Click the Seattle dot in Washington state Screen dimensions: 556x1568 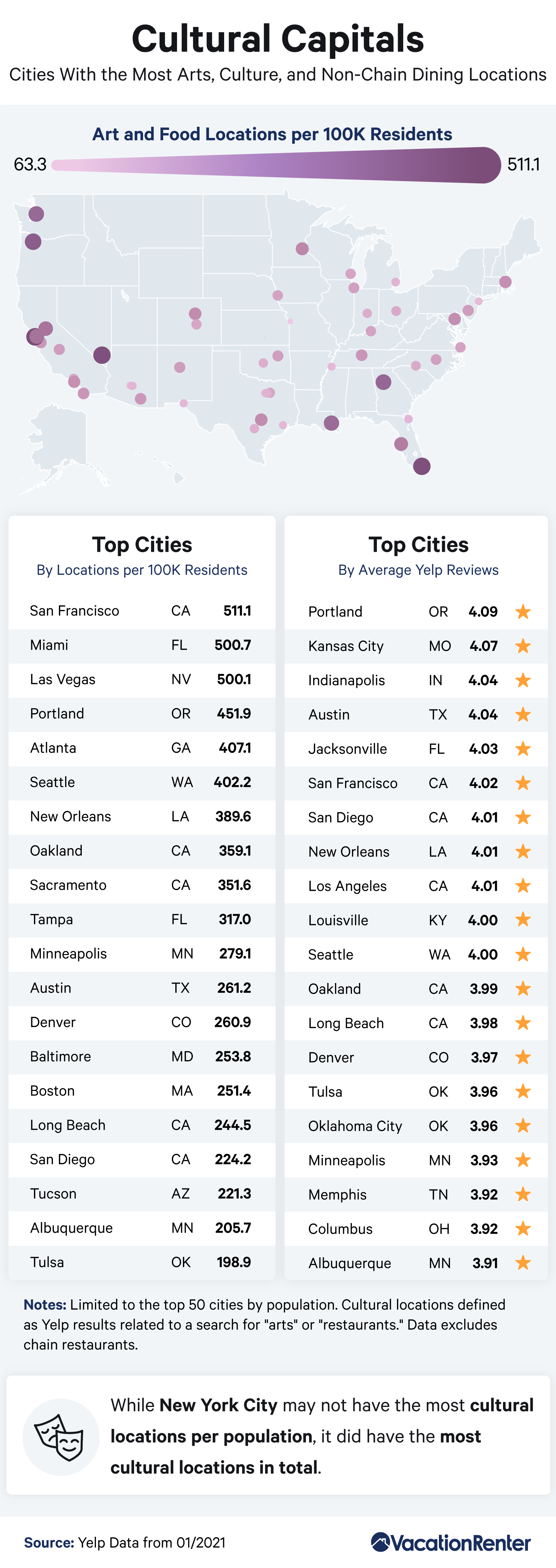36,214
